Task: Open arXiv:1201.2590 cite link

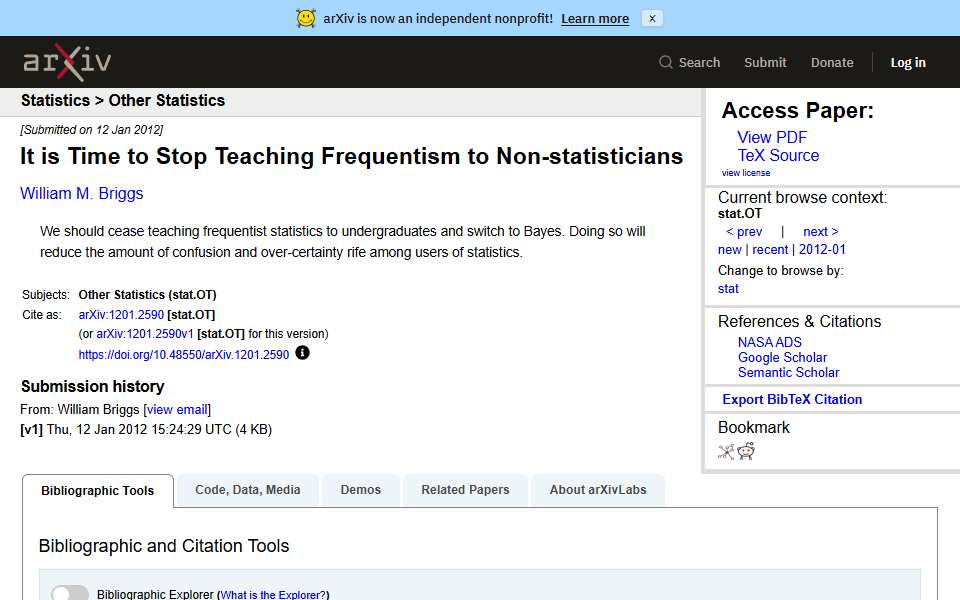Action: (x=121, y=315)
